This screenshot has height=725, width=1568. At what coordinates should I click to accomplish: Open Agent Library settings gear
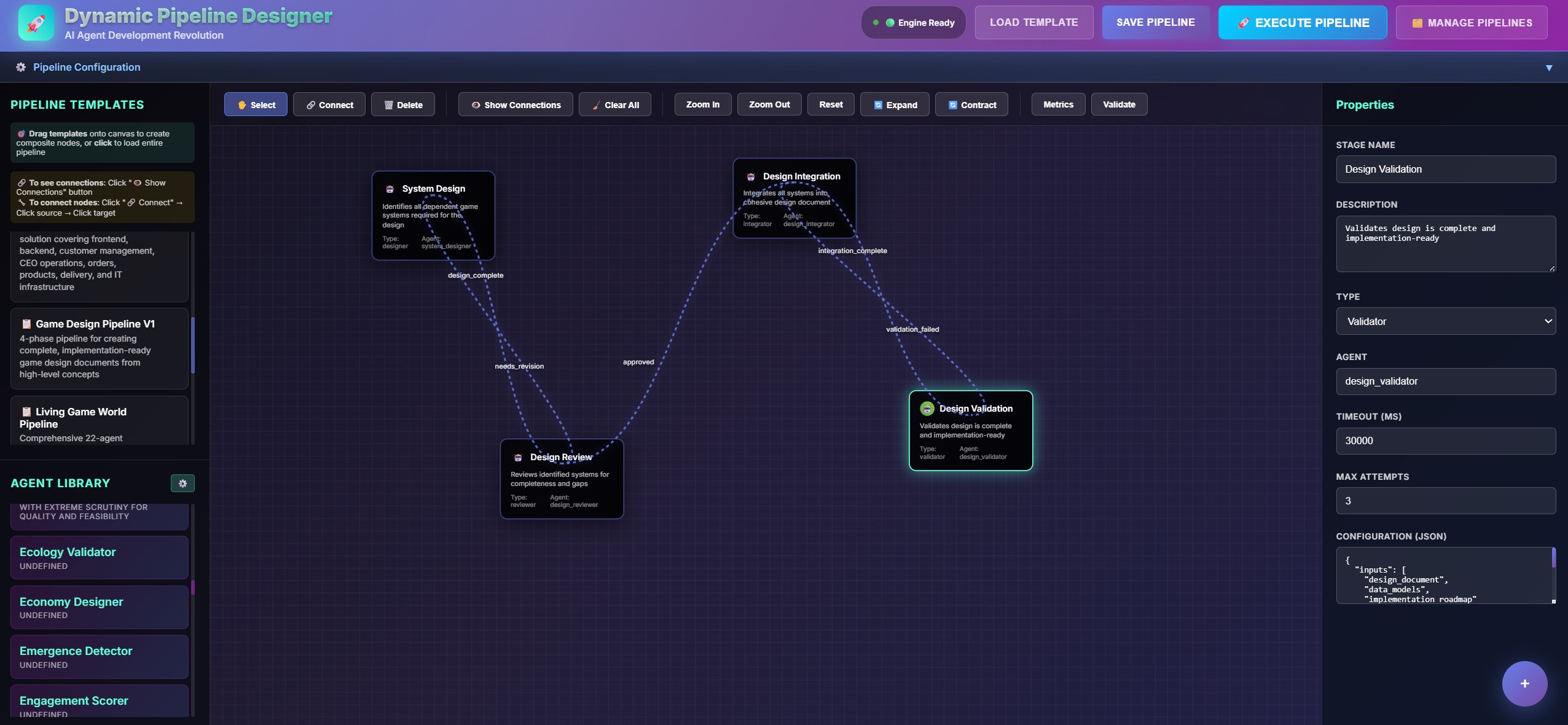(182, 484)
